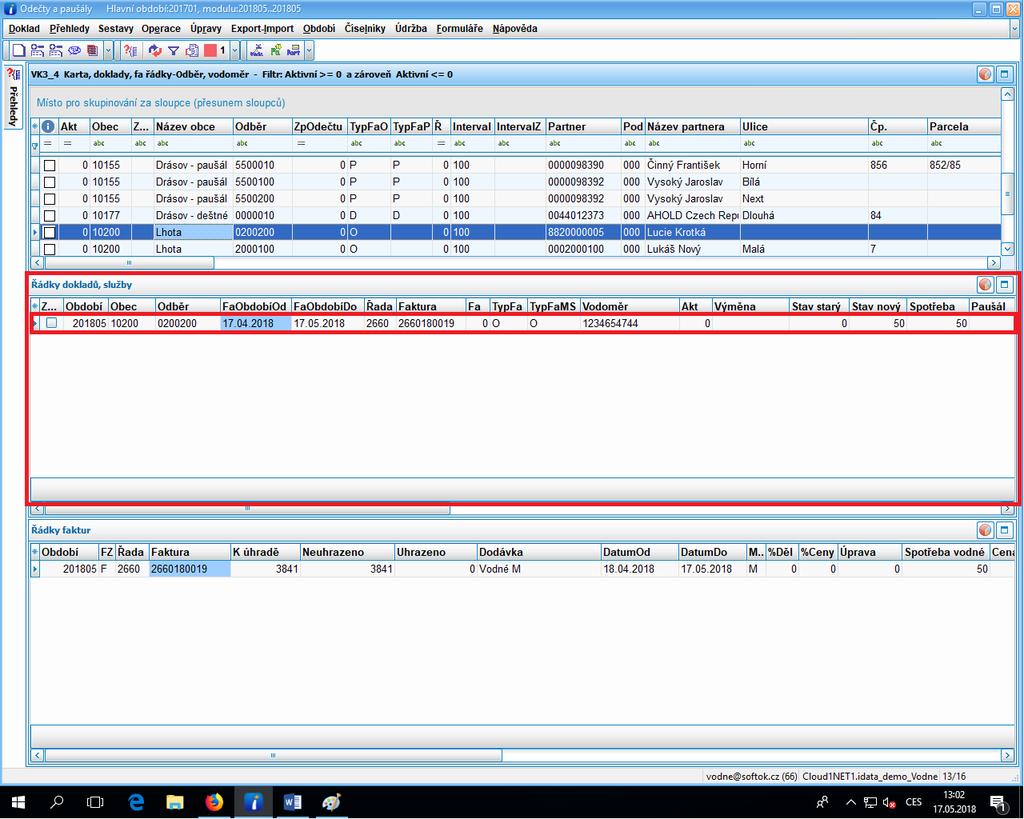Open Windows Start menu
This screenshot has width=1024, height=819.
18,802
